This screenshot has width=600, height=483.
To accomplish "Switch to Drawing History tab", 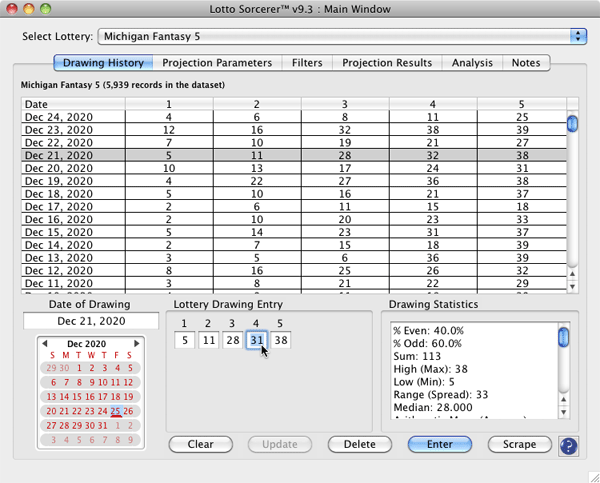I will coord(103,63).
